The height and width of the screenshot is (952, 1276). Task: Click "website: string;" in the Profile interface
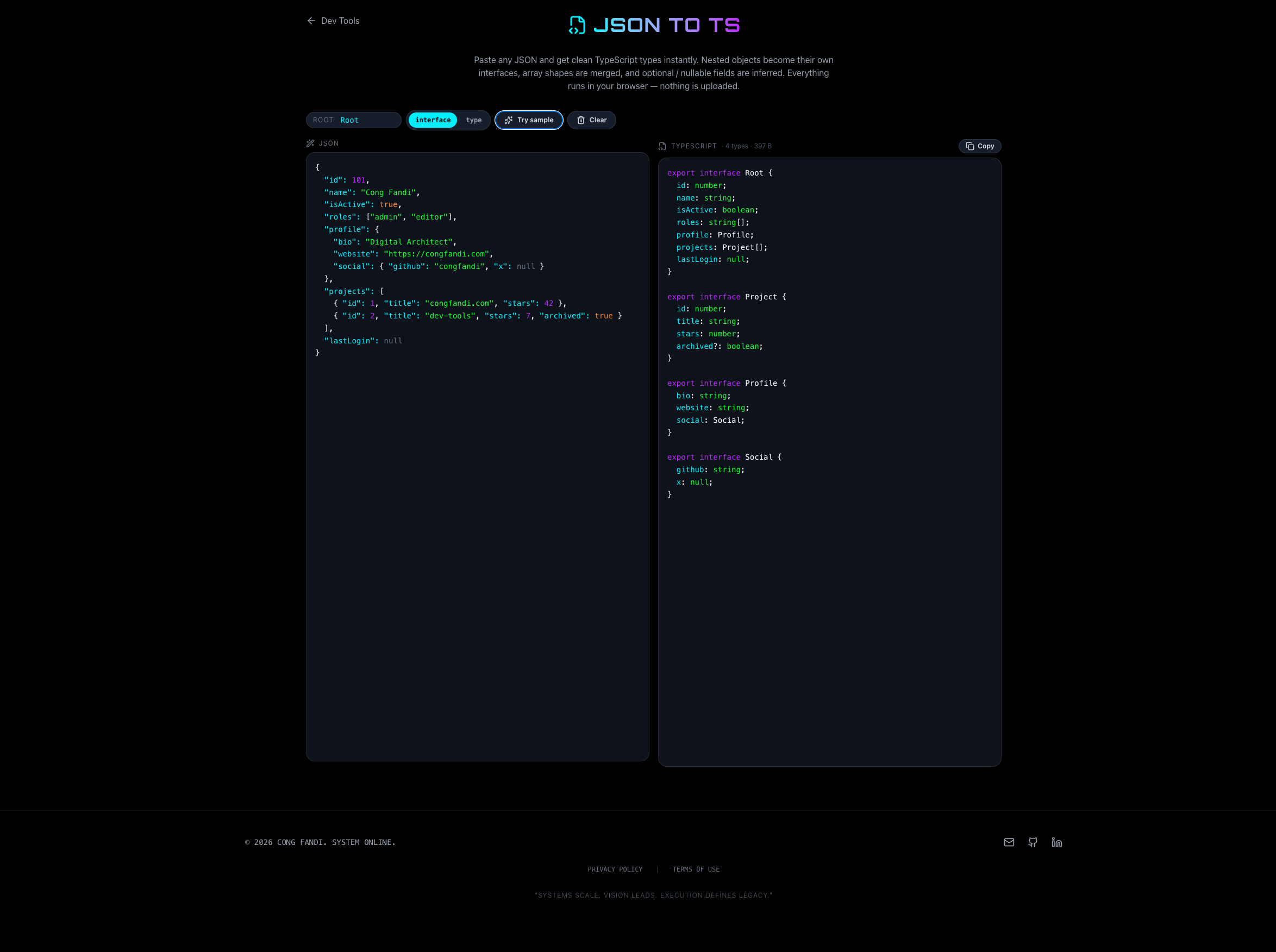tap(712, 408)
